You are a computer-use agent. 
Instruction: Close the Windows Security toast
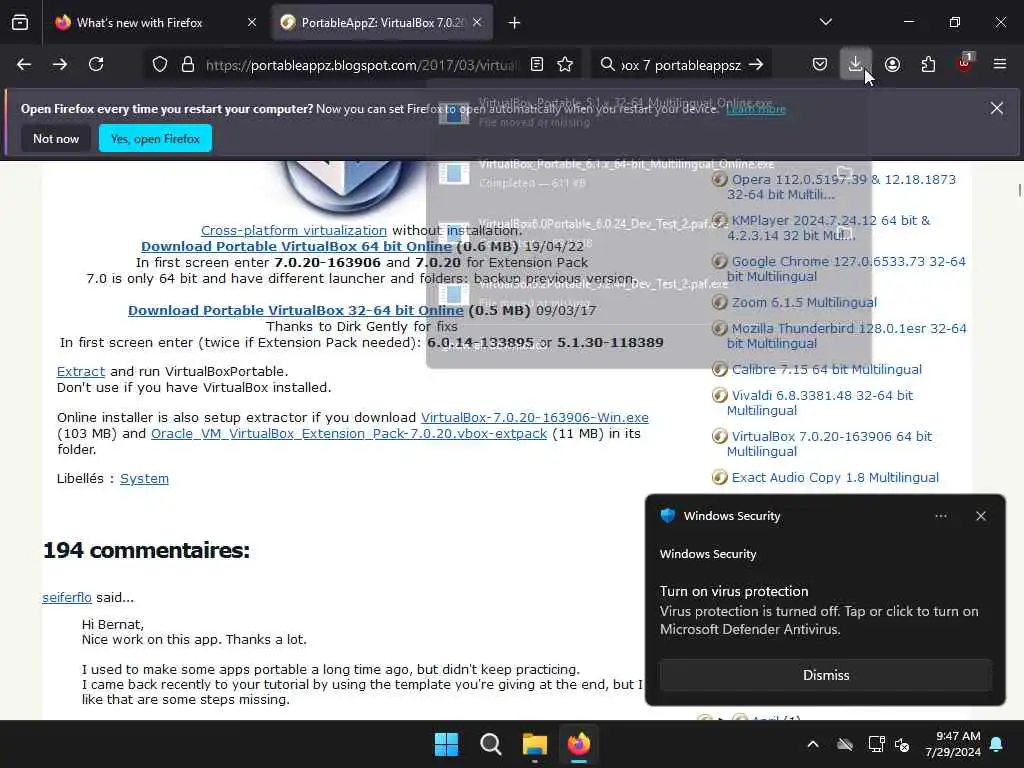(x=981, y=516)
